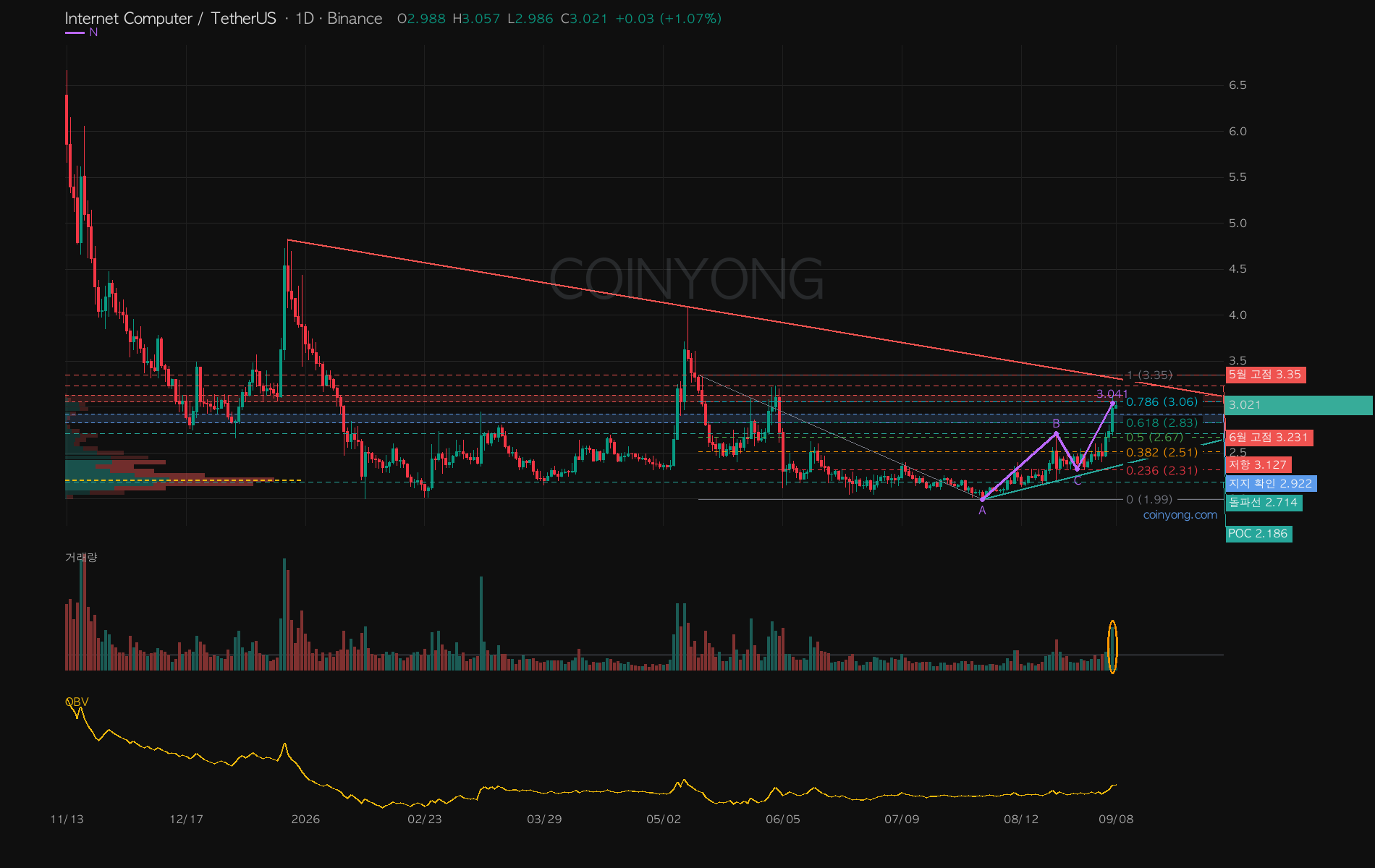Image resolution: width=1375 pixels, height=868 pixels.
Task: Click the 5월 고점 3.35 price label
Action: [x=1265, y=375]
